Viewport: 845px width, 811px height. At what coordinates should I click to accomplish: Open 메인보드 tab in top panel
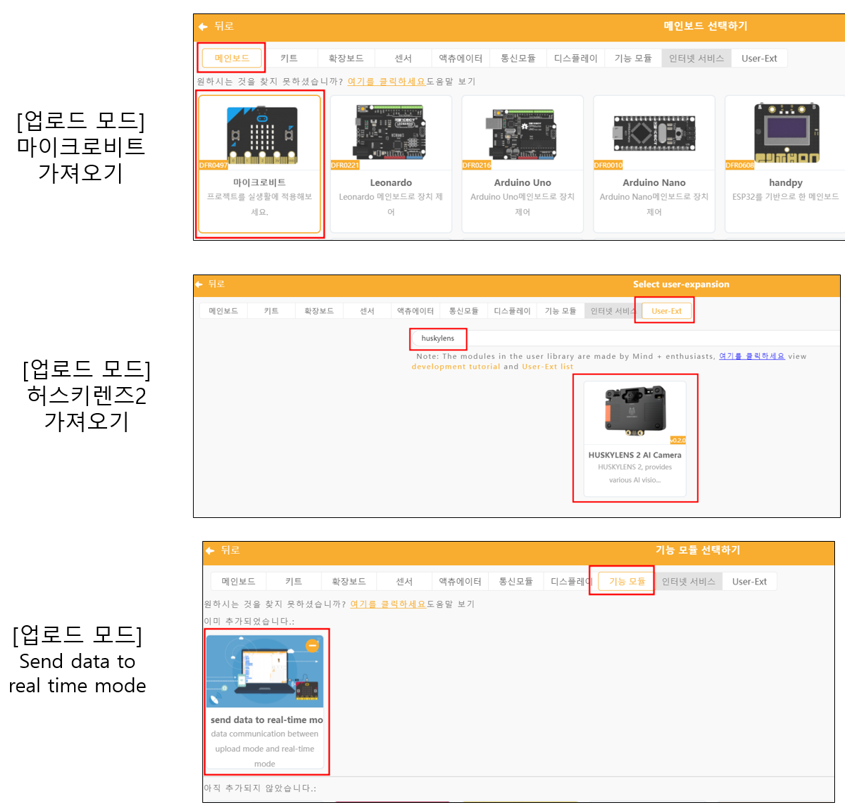click(x=232, y=58)
